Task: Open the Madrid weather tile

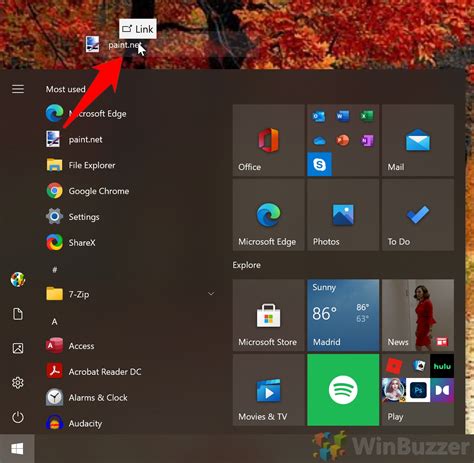Action: click(343, 315)
